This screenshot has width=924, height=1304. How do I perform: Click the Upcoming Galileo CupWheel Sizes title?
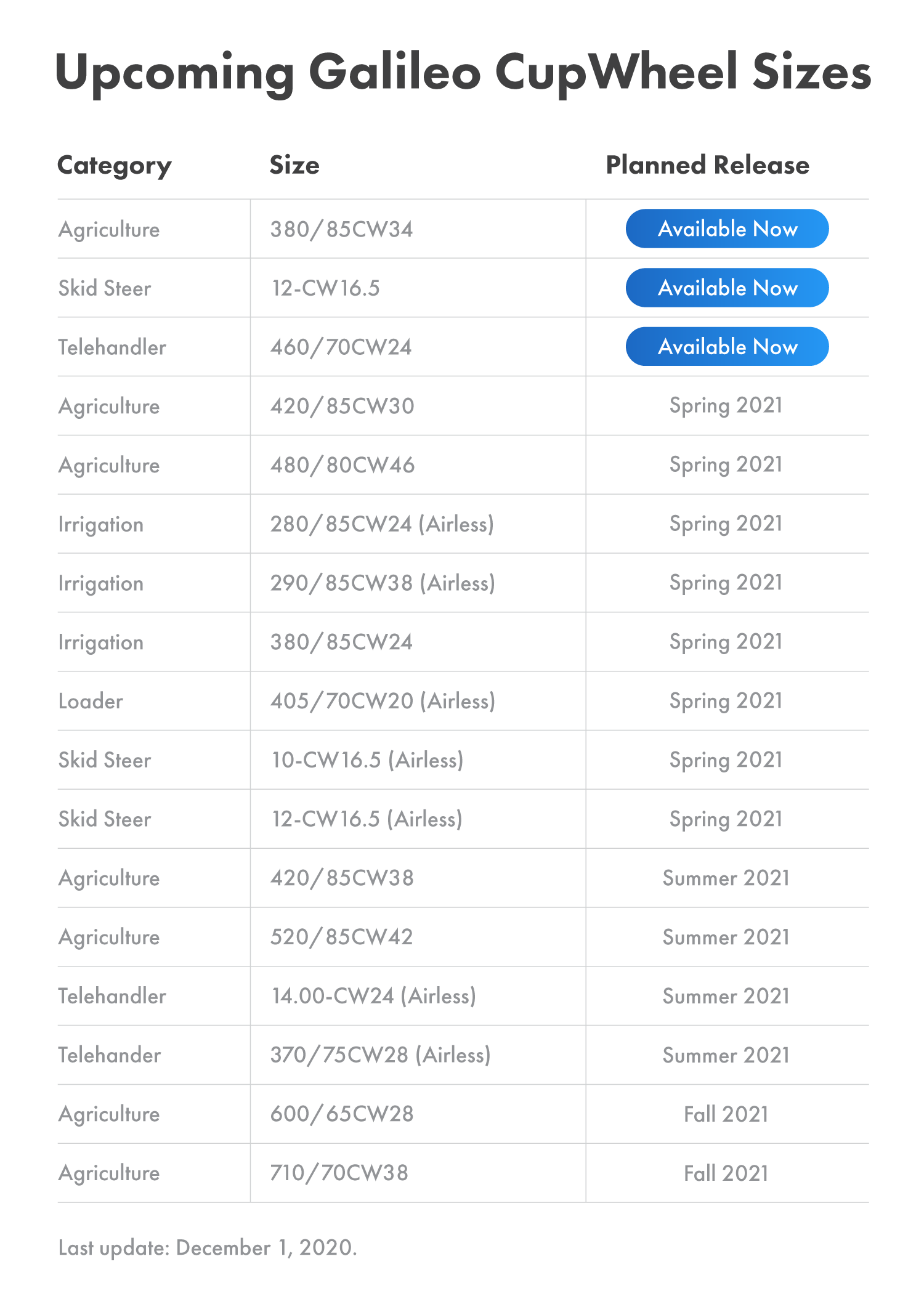pos(463,73)
